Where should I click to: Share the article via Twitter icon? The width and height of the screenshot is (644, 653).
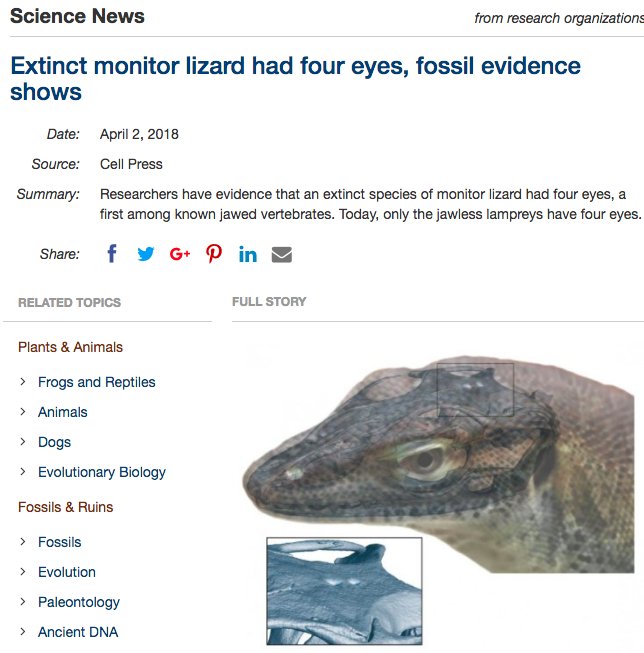point(146,254)
